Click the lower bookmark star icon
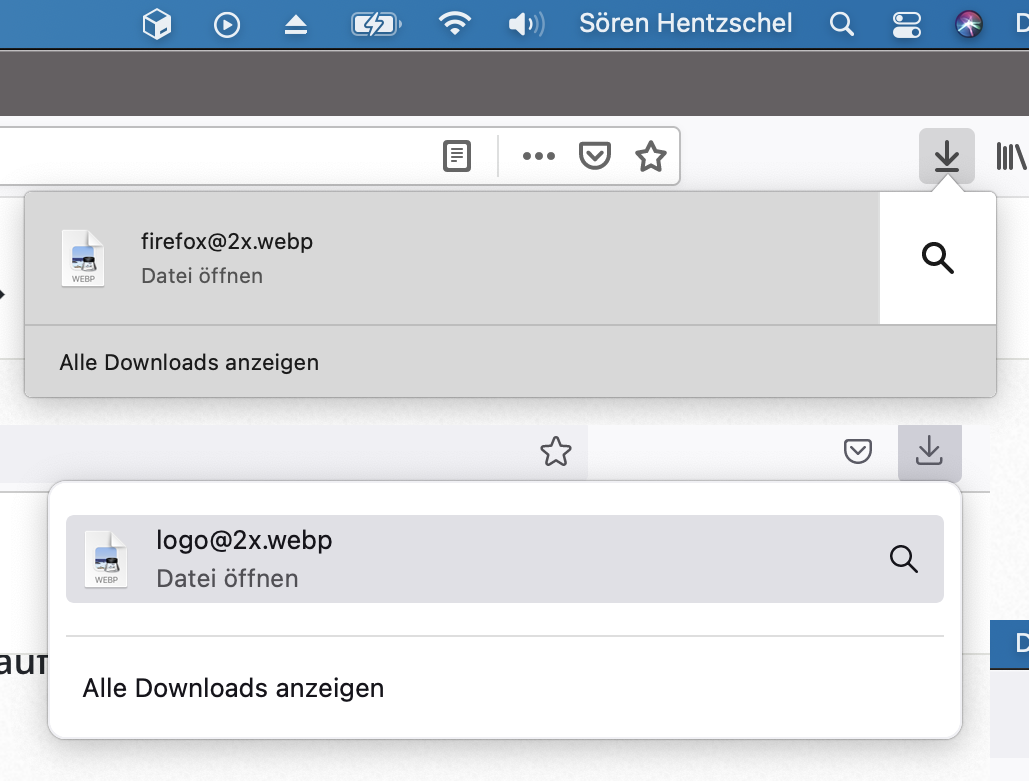The height and width of the screenshot is (781, 1029). pos(556,452)
